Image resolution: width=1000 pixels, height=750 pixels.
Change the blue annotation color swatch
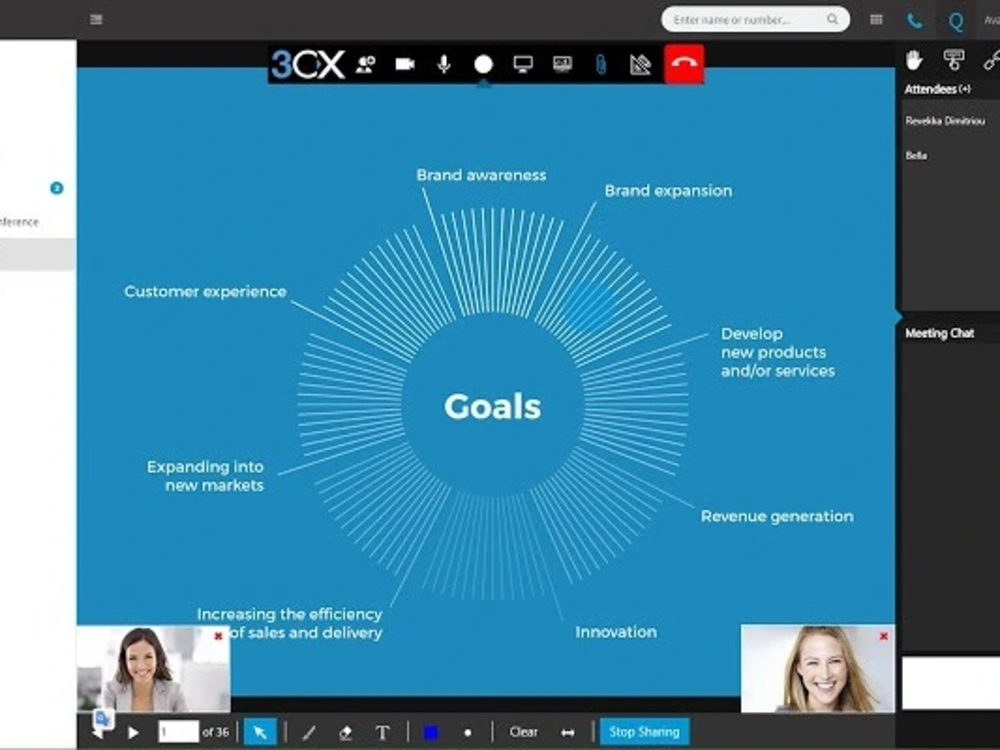[x=430, y=732]
